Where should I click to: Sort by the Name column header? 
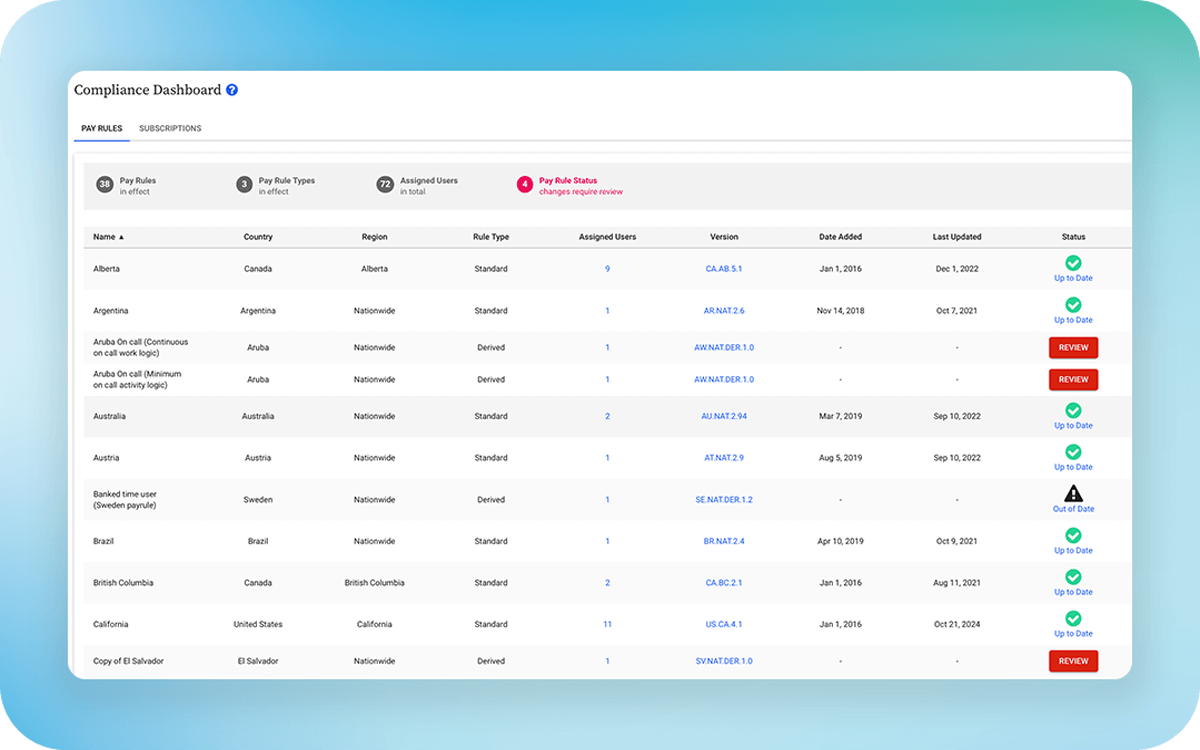pos(109,237)
